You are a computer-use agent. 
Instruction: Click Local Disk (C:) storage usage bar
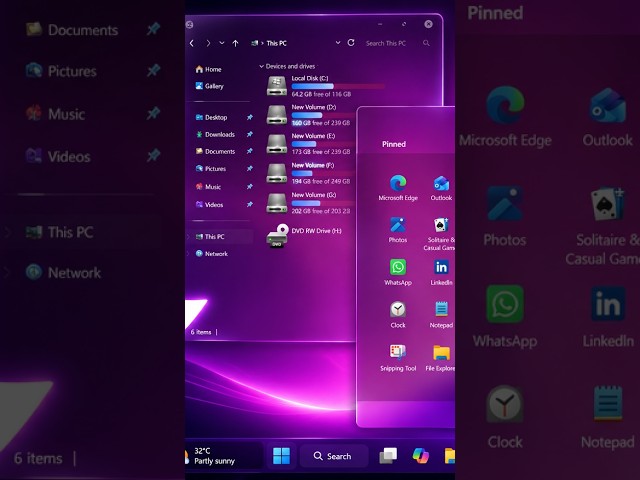point(338,86)
